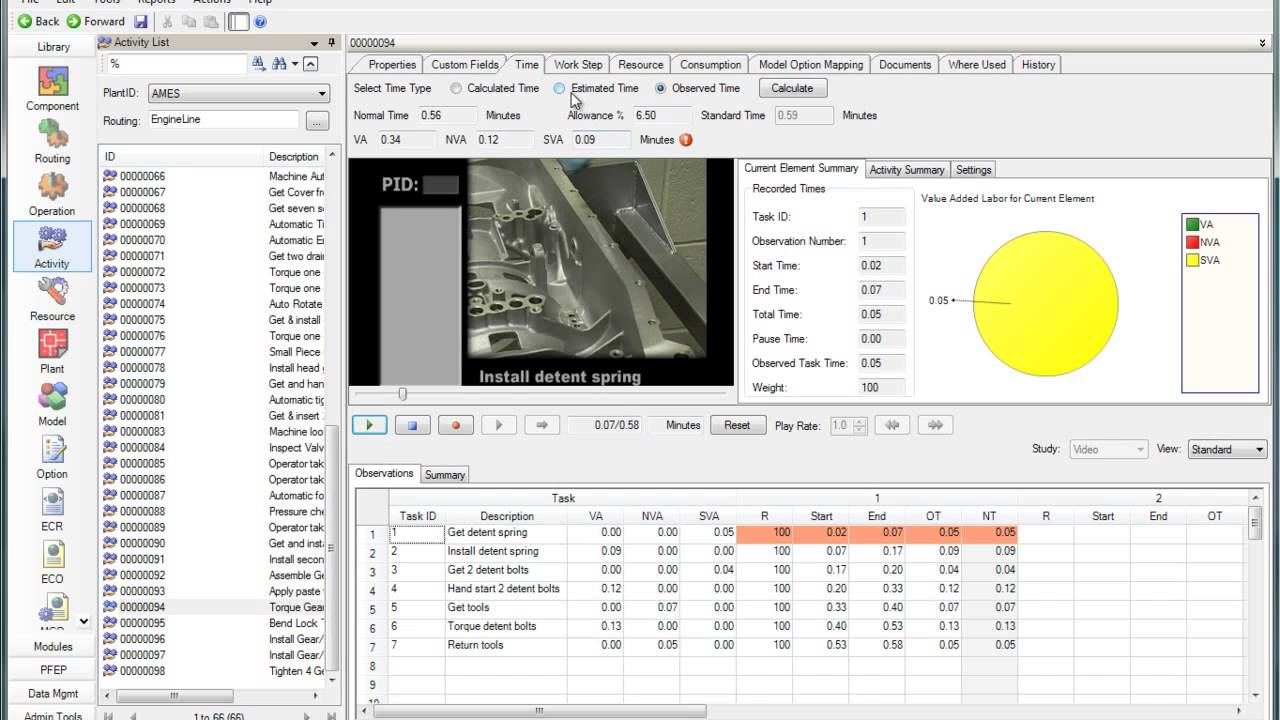1280x720 pixels.
Task: Open the Summary tab beside Observations
Action: click(x=444, y=475)
